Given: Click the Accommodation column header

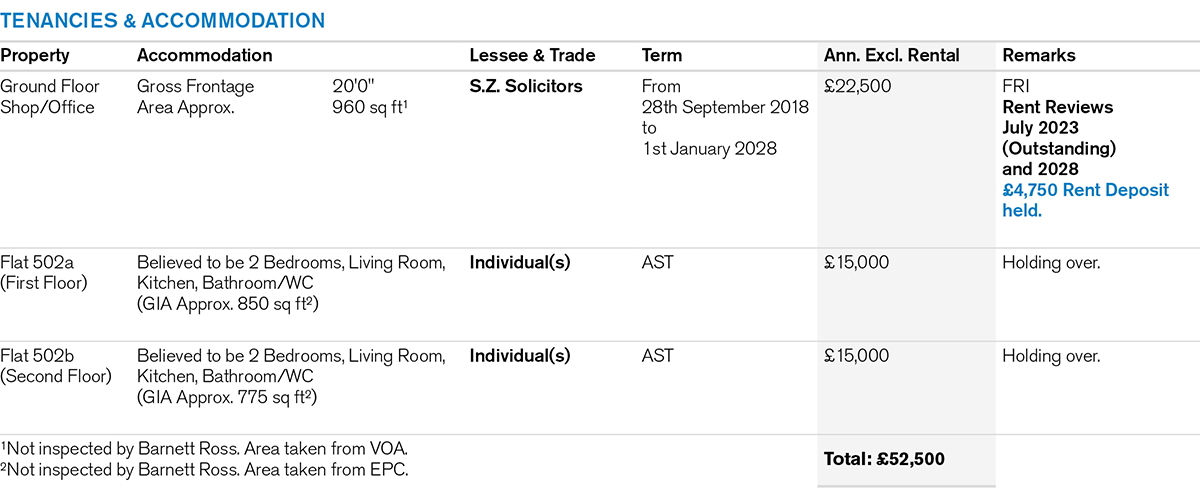Looking at the screenshot, I should (x=204, y=56).
